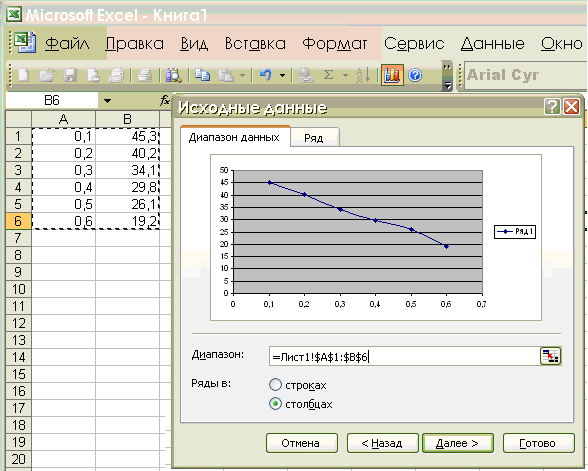The image size is (588, 471).
Task: Click the Print icon
Action: click(144, 75)
